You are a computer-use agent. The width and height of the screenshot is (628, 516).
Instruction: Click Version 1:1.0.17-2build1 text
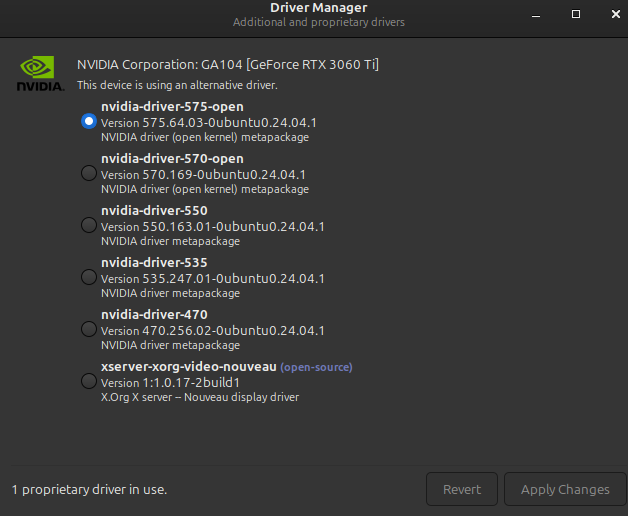pos(170,383)
